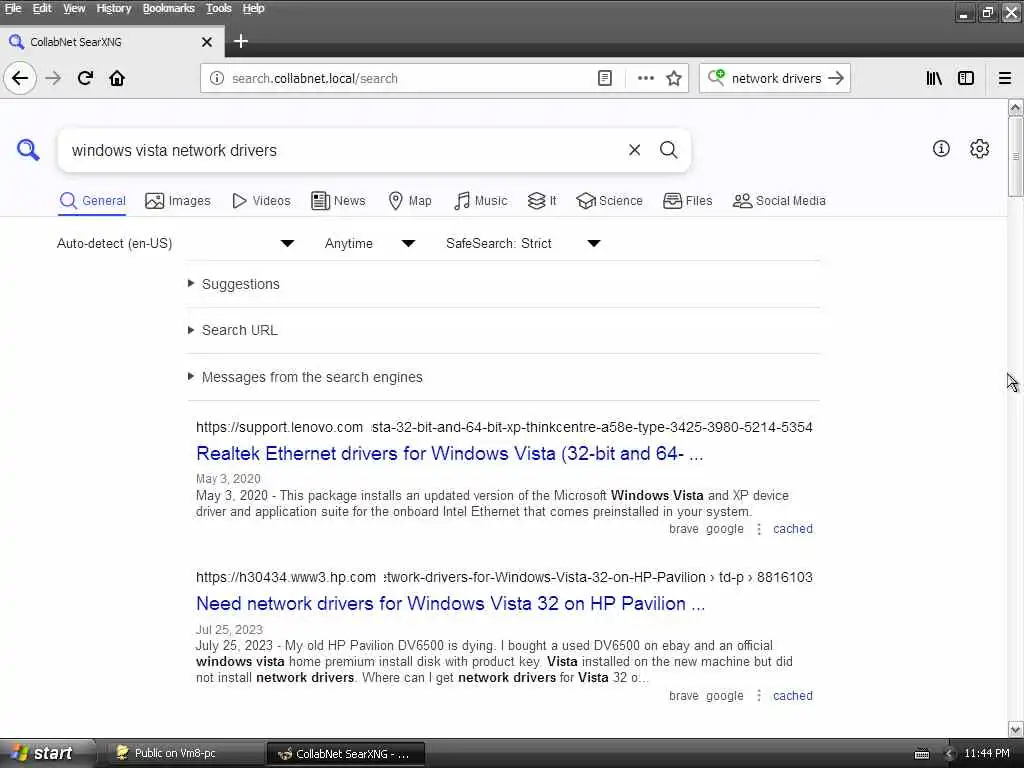The image size is (1024, 768).
Task: Switch to the It tab
Action: pyautogui.click(x=542, y=200)
